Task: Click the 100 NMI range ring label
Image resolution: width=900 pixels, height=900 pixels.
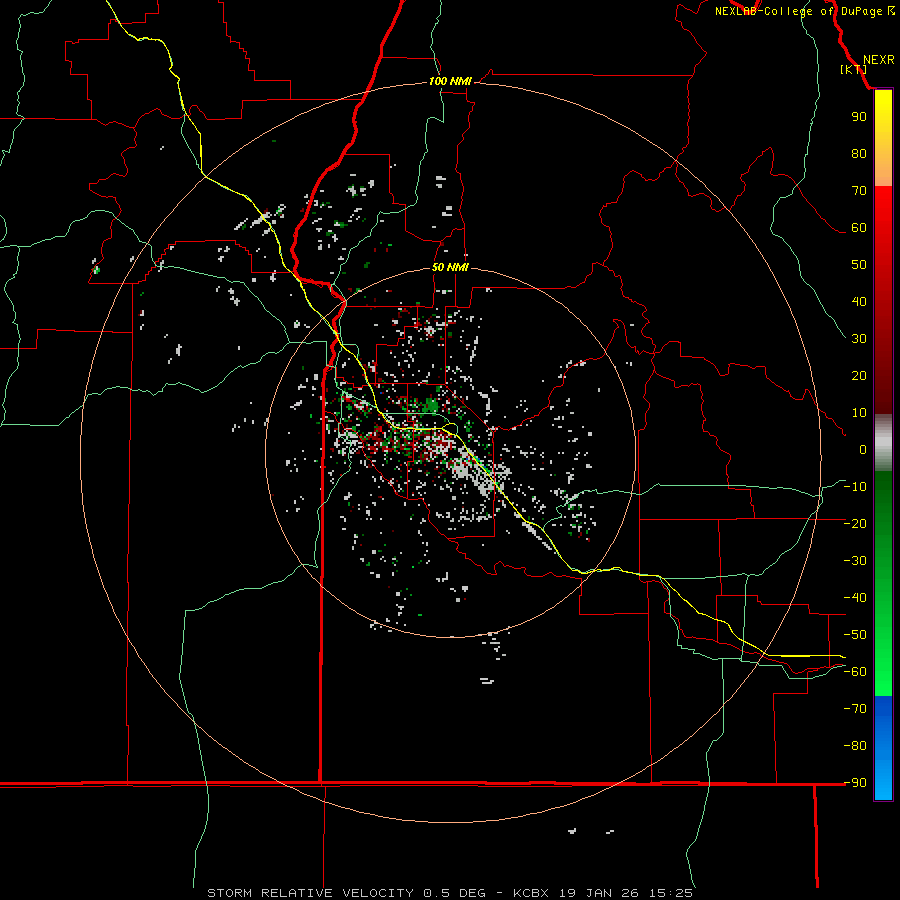Action: coord(450,81)
